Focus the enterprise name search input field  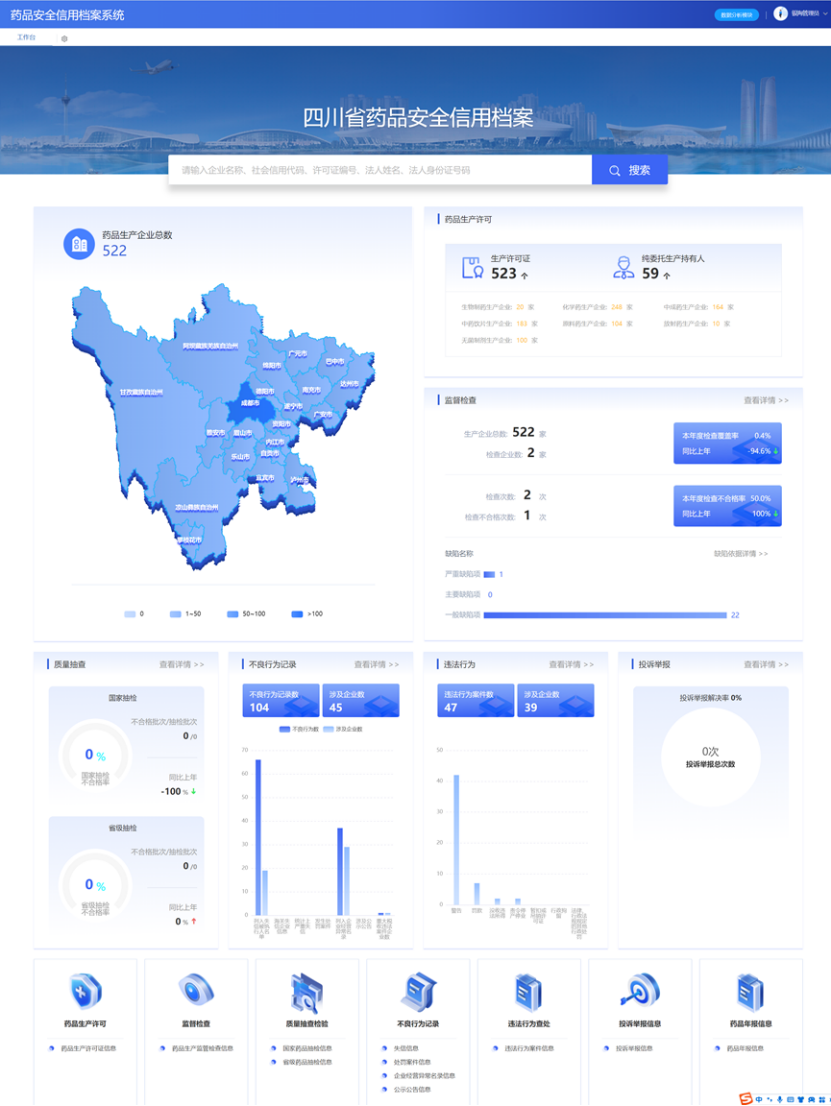click(380, 170)
